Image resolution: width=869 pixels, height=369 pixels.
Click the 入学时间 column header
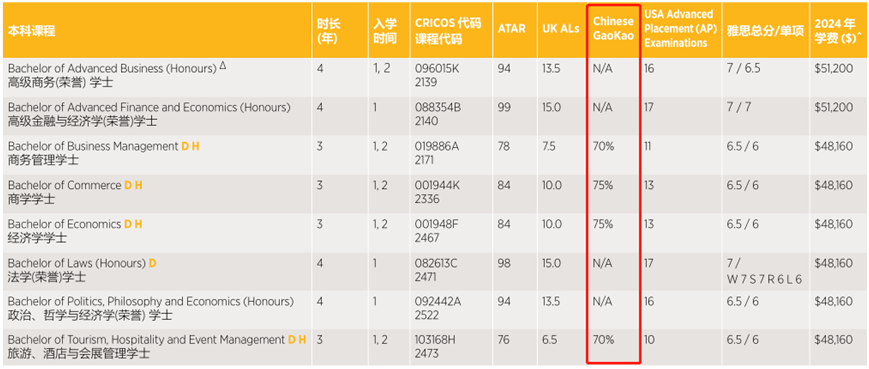pos(385,31)
